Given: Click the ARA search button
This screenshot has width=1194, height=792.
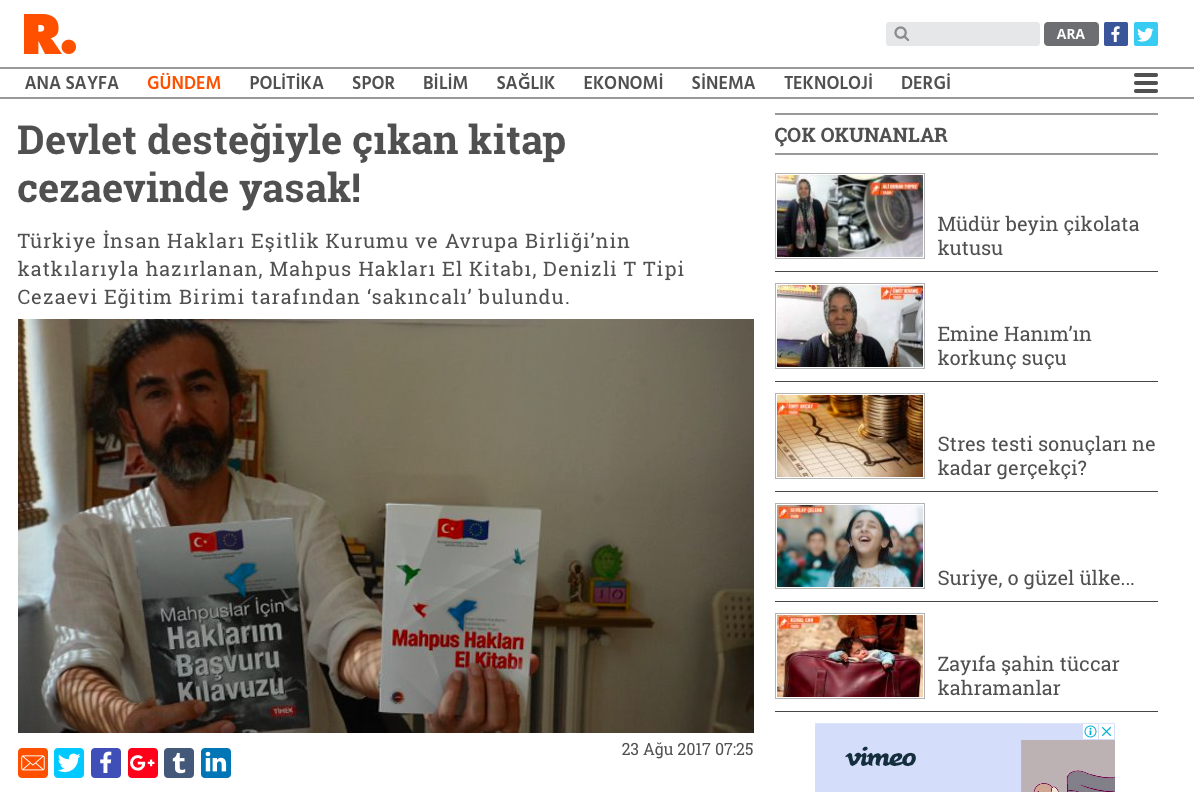Looking at the screenshot, I should coord(1070,34).
